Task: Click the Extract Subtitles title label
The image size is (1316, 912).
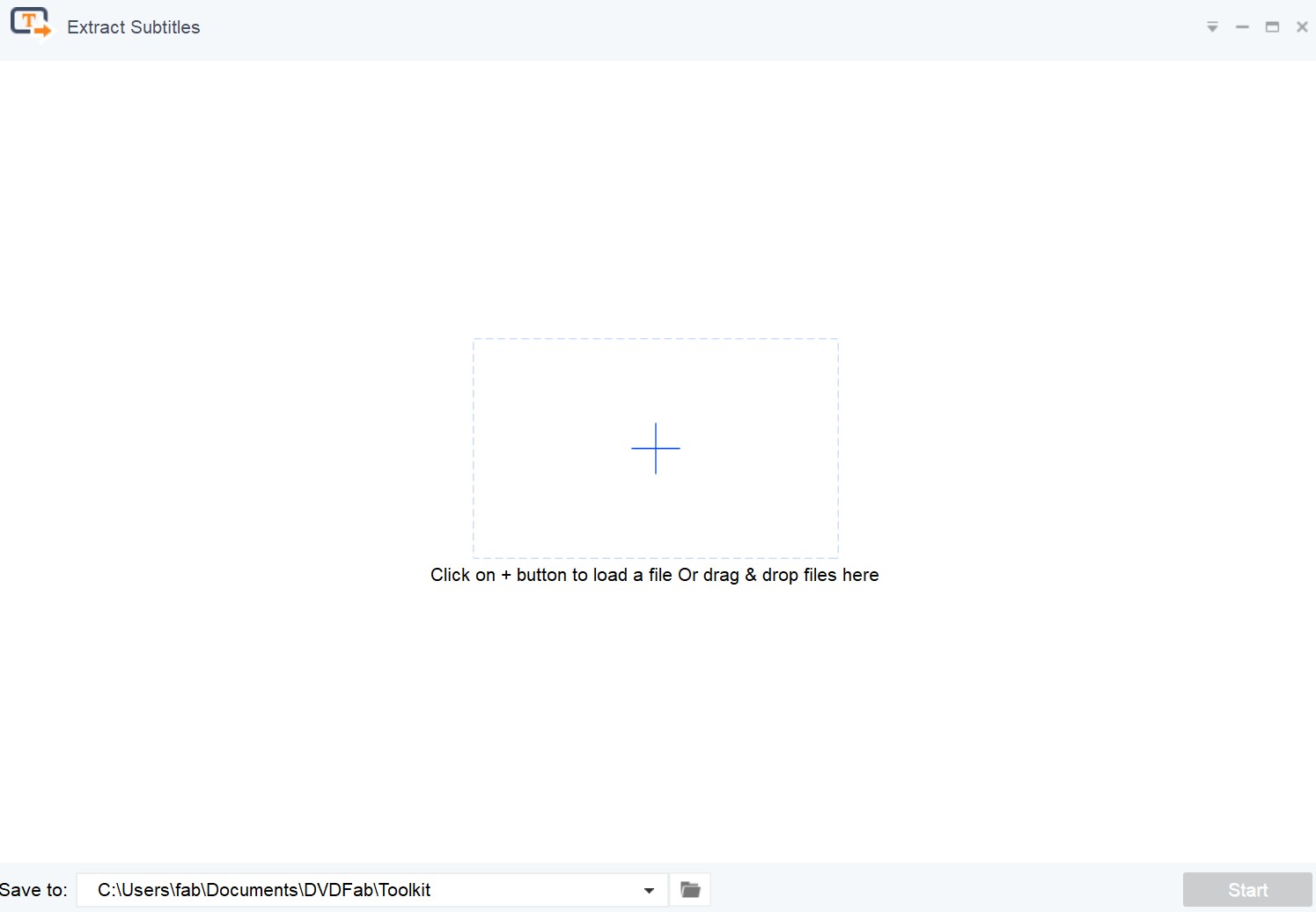Action: pos(133,26)
